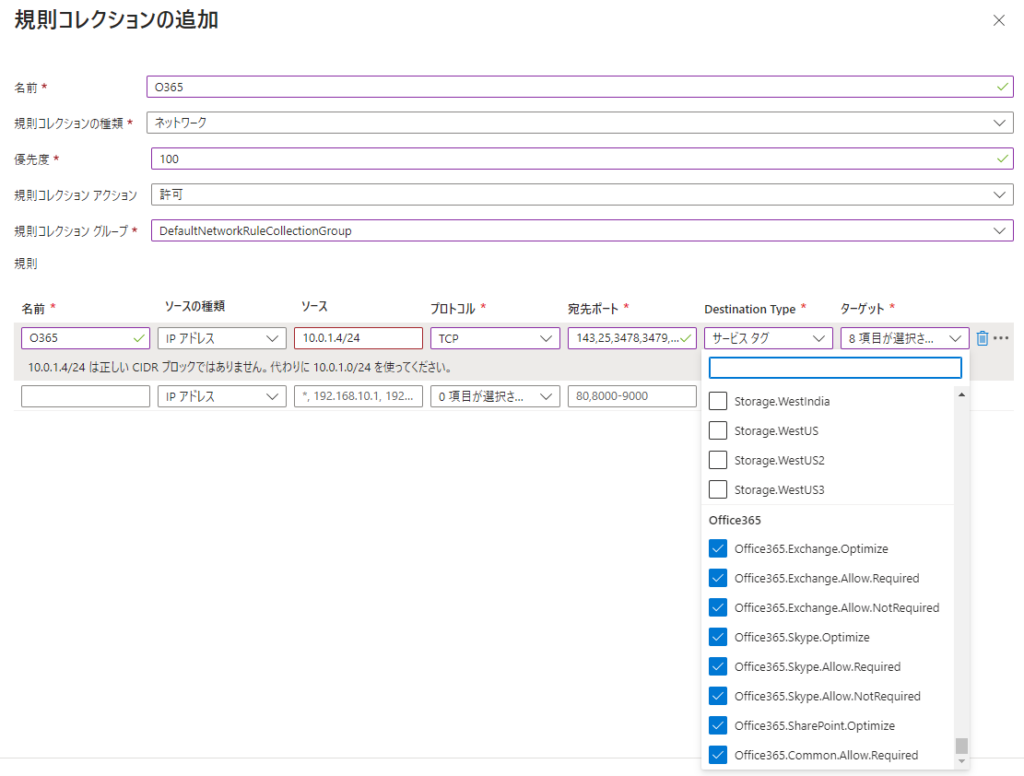The image size is (1024, 776).
Task: Check the Storage.WestUS2 checkbox
Action: pos(717,460)
